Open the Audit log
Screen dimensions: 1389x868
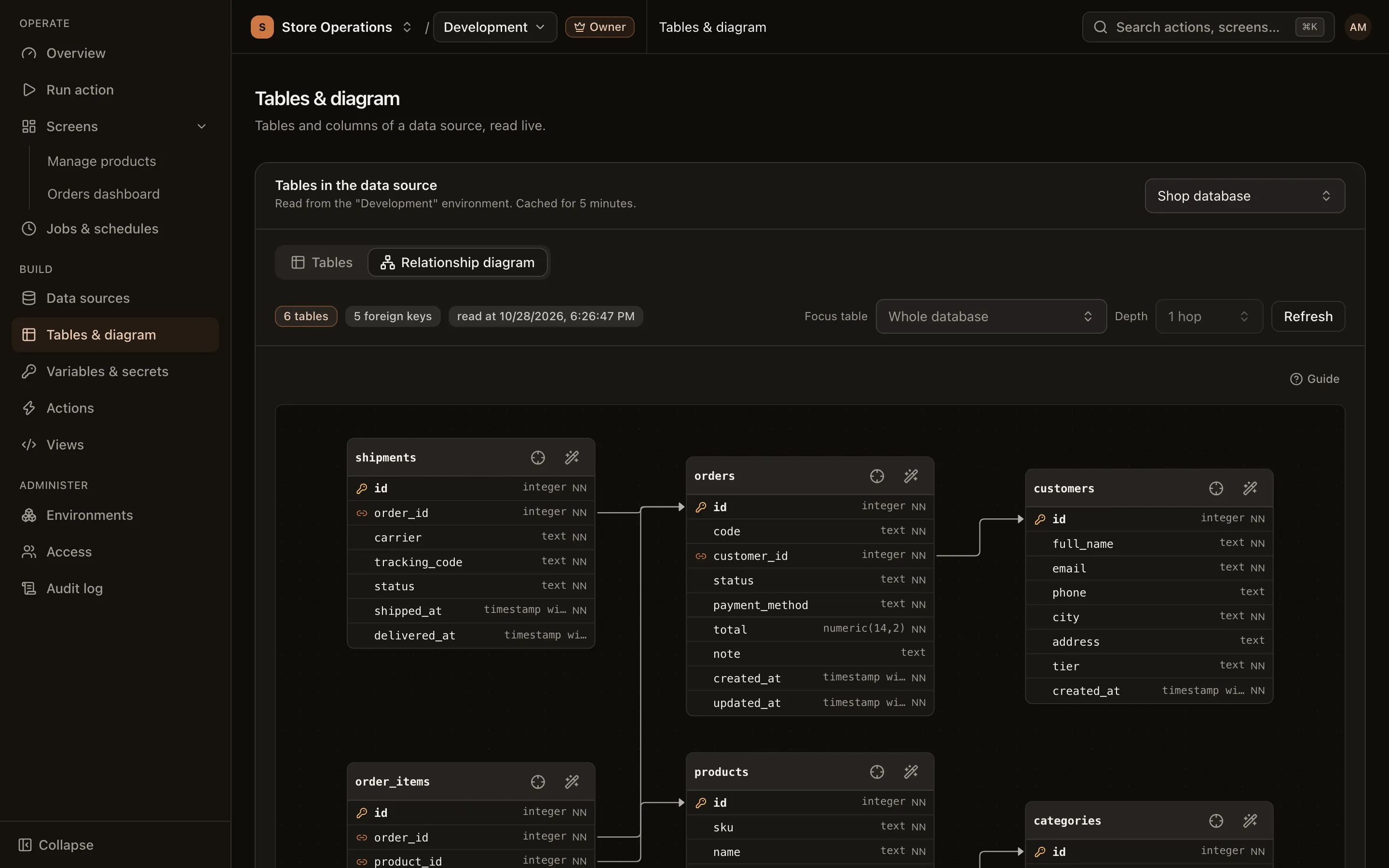point(115,588)
